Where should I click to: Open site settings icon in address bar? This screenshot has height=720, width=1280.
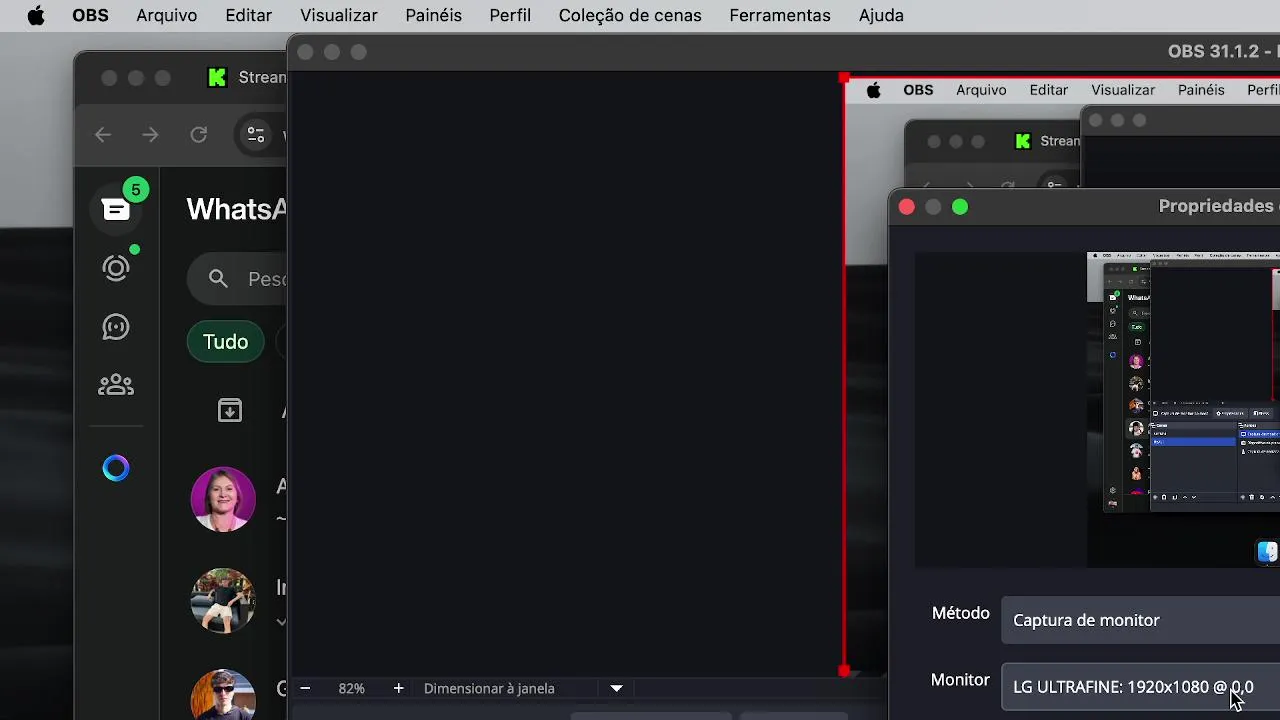point(256,135)
